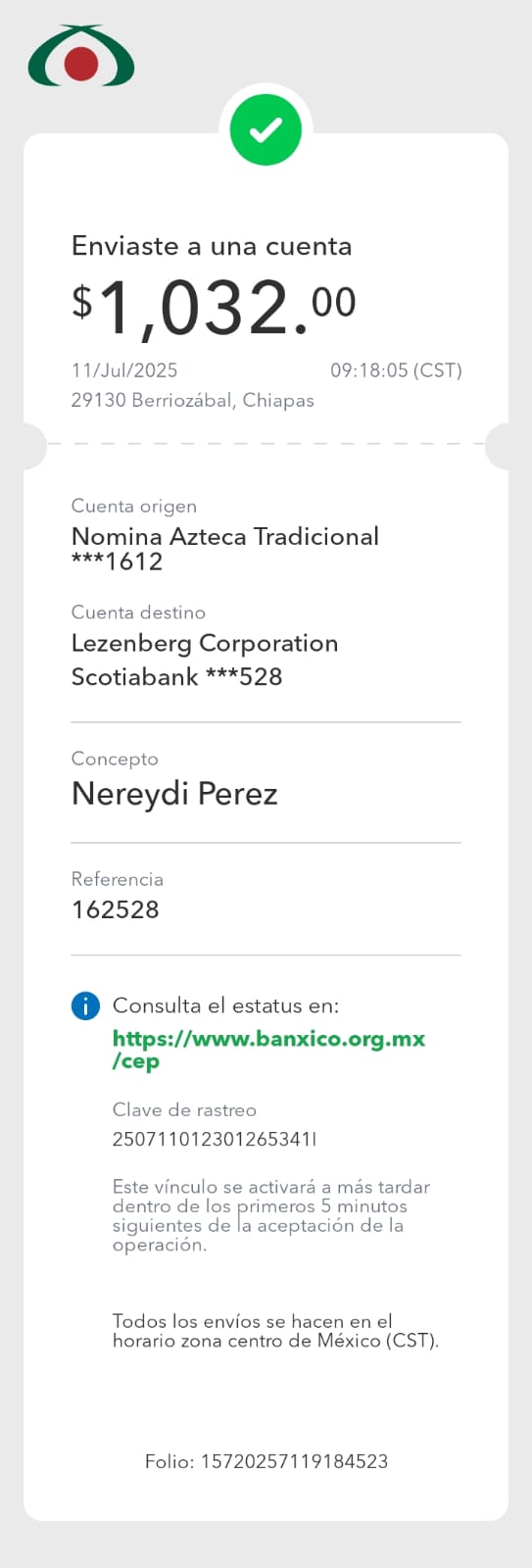Click the date 11/Jul/2025
This screenshot has height=1568, width=532.
pyautogui.click(x=124, y=370)
